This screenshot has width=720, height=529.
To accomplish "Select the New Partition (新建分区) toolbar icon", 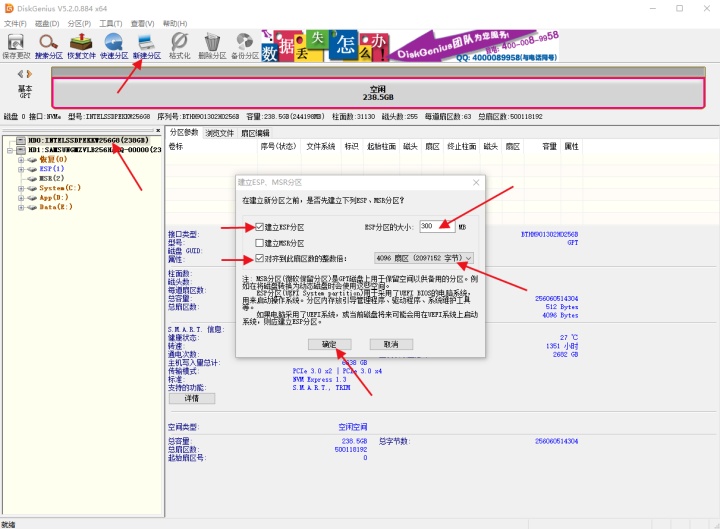I will [x=147, y=46].
